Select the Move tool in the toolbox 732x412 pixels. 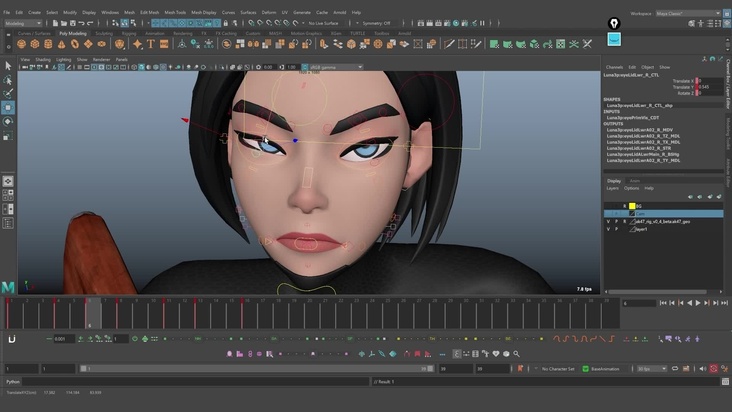(8, 107)
